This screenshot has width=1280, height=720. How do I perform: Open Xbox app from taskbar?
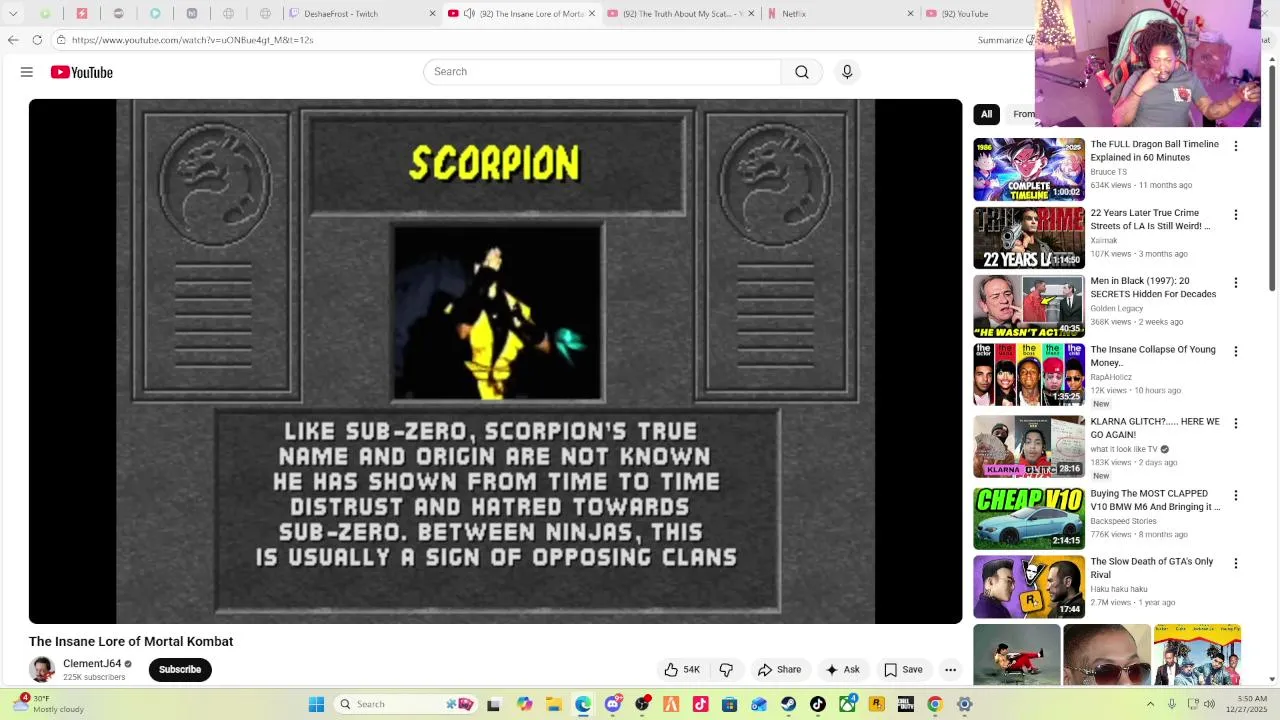point(848,704)
